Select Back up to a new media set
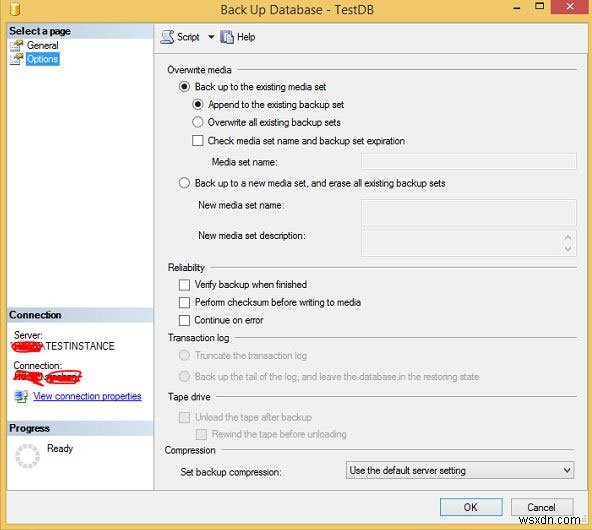The width and height of the screenshot is (592, 530). 184,183
